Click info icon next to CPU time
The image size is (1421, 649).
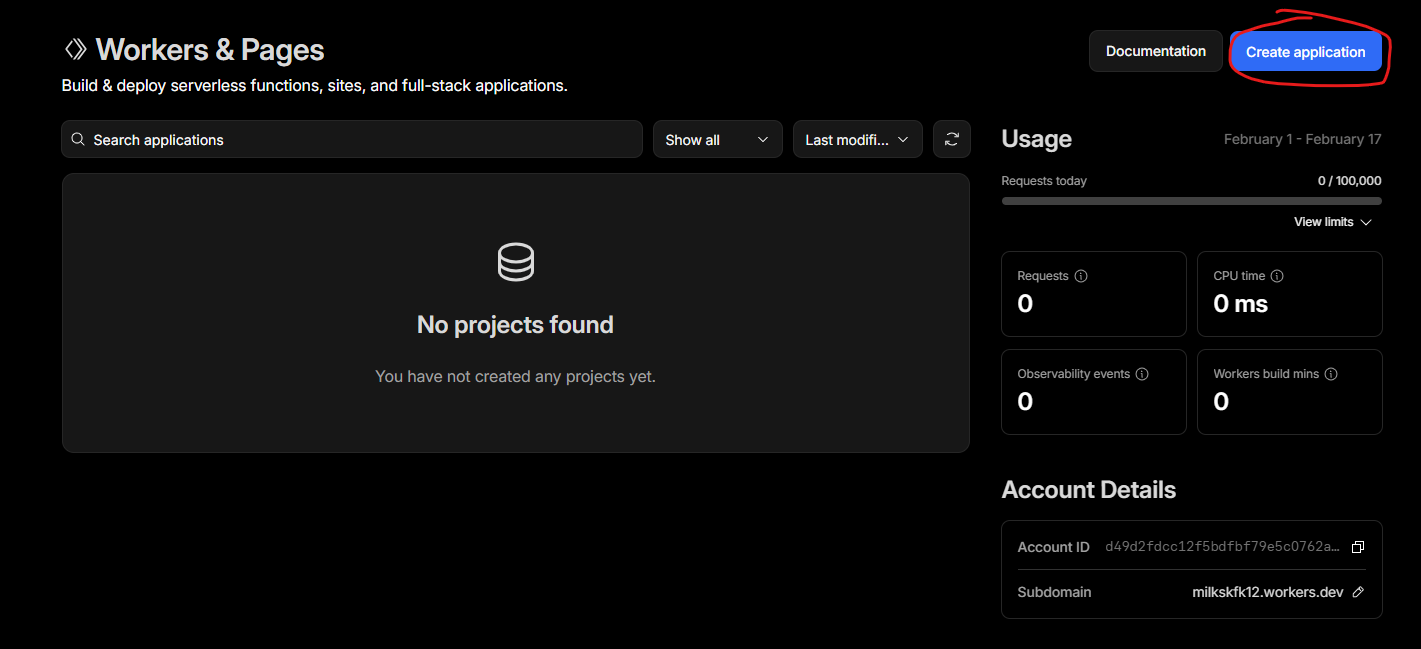point(1277,276)
